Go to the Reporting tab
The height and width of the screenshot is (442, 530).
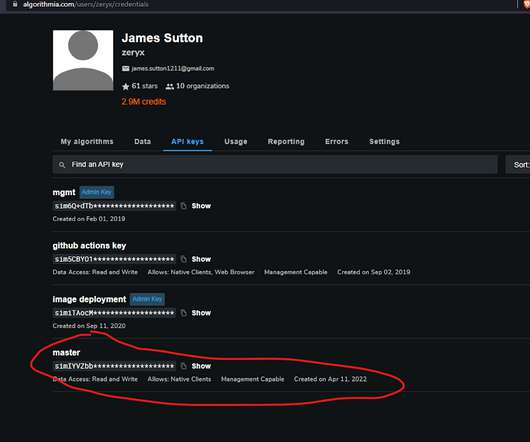pyautogui.click(x=286, y=142)
